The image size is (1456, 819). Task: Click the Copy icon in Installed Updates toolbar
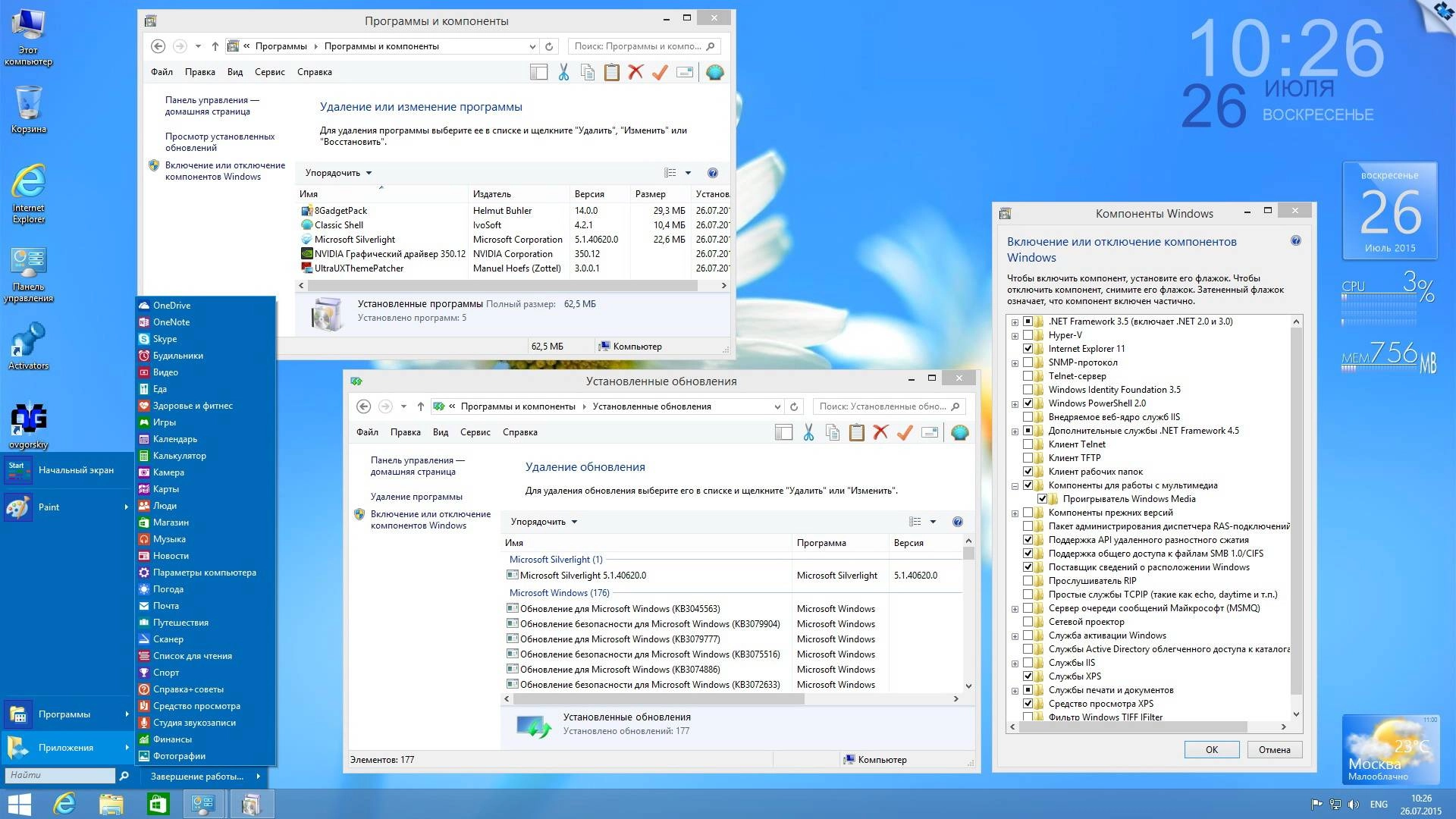tap(833, 432)
